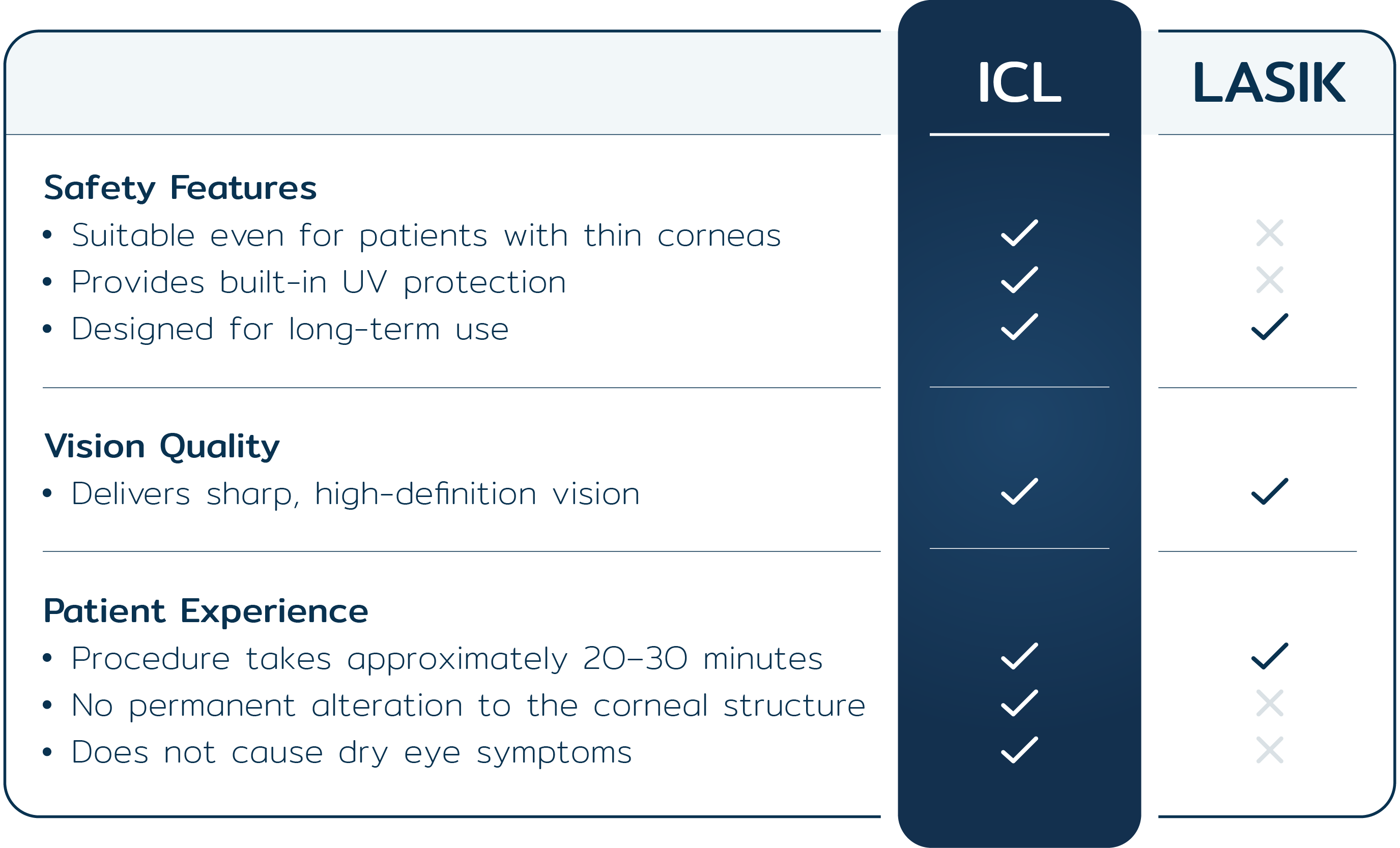Viewport: 1400px width, 848px height.
Task: Click LASIK X mark for corneal structure row
Action: coord(1269,703)
